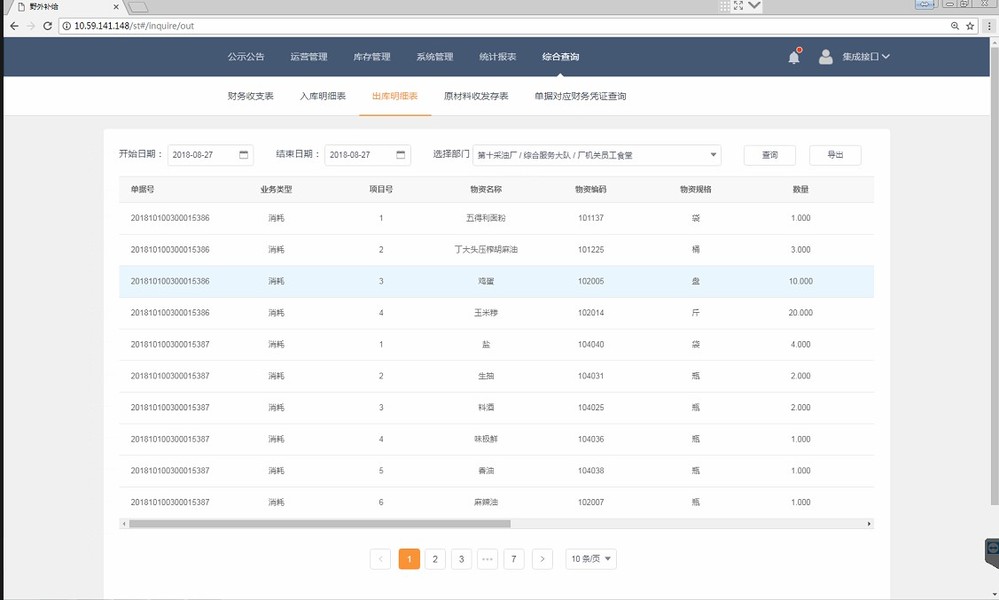Switch to the 单据对应财务凭证查询 tab
Image resolution: width=999 pixels, height=600 pixels.
[x=580, y=96]
